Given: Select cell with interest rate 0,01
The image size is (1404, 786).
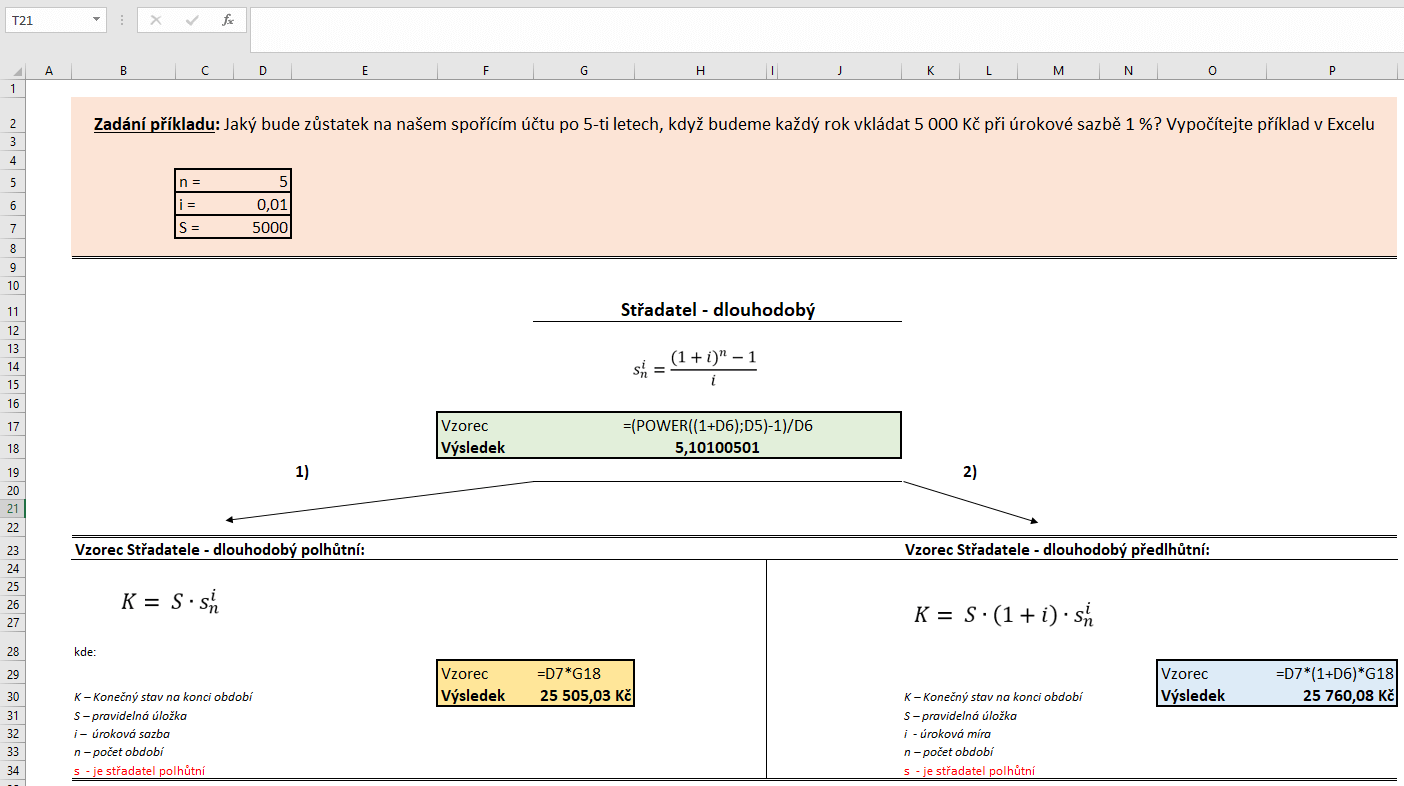Looking at the screenshot, I should click(262, 205).
